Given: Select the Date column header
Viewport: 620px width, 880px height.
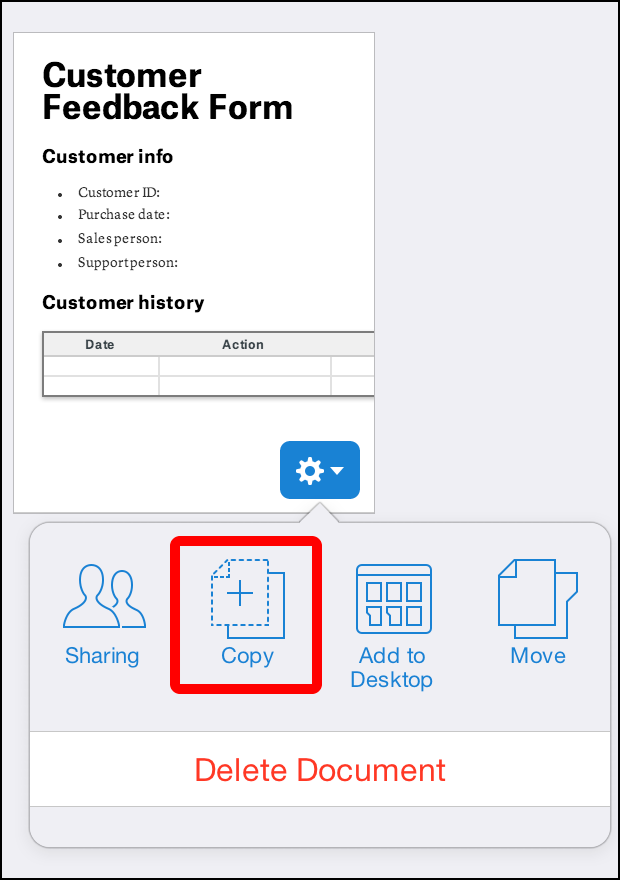Looking at the screenshot, I should [x=100, y=344].
